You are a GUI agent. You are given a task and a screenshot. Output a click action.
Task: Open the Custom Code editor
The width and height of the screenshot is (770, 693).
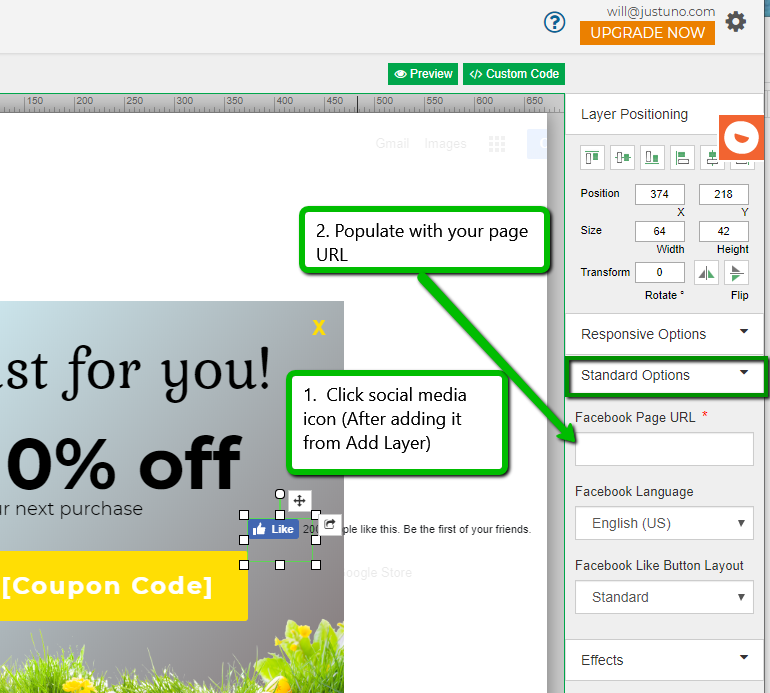[x=514, y=74]
